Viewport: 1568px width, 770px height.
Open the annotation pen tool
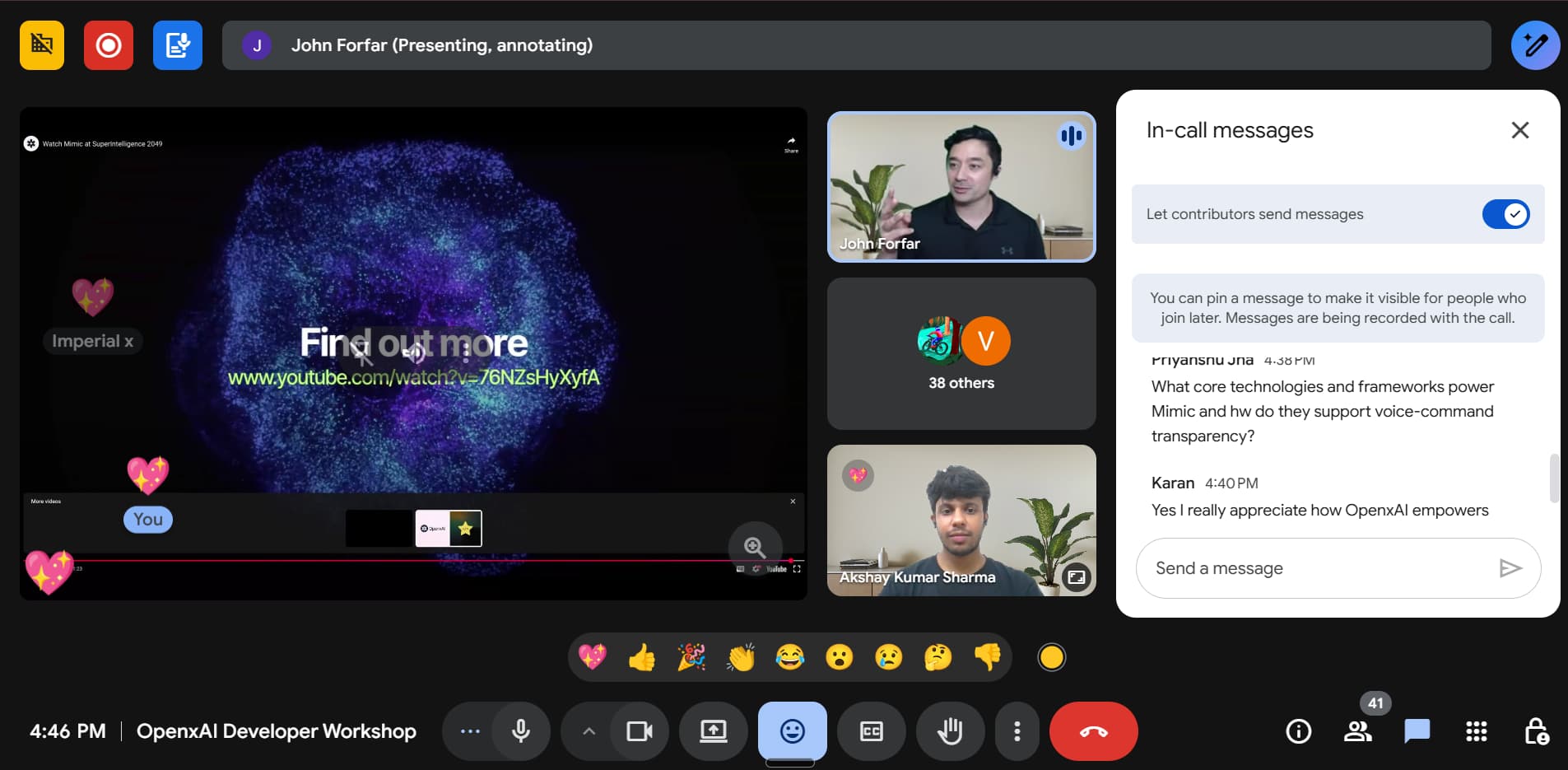click(1535, 45)
